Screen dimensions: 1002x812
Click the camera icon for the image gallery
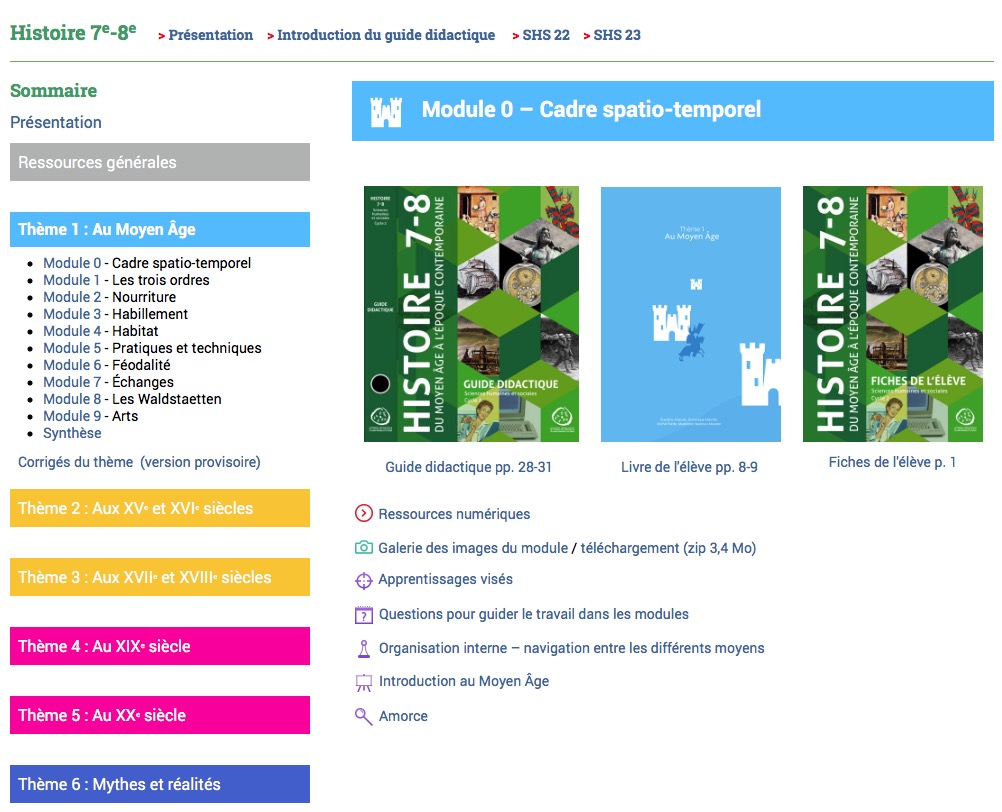(364, 548)
